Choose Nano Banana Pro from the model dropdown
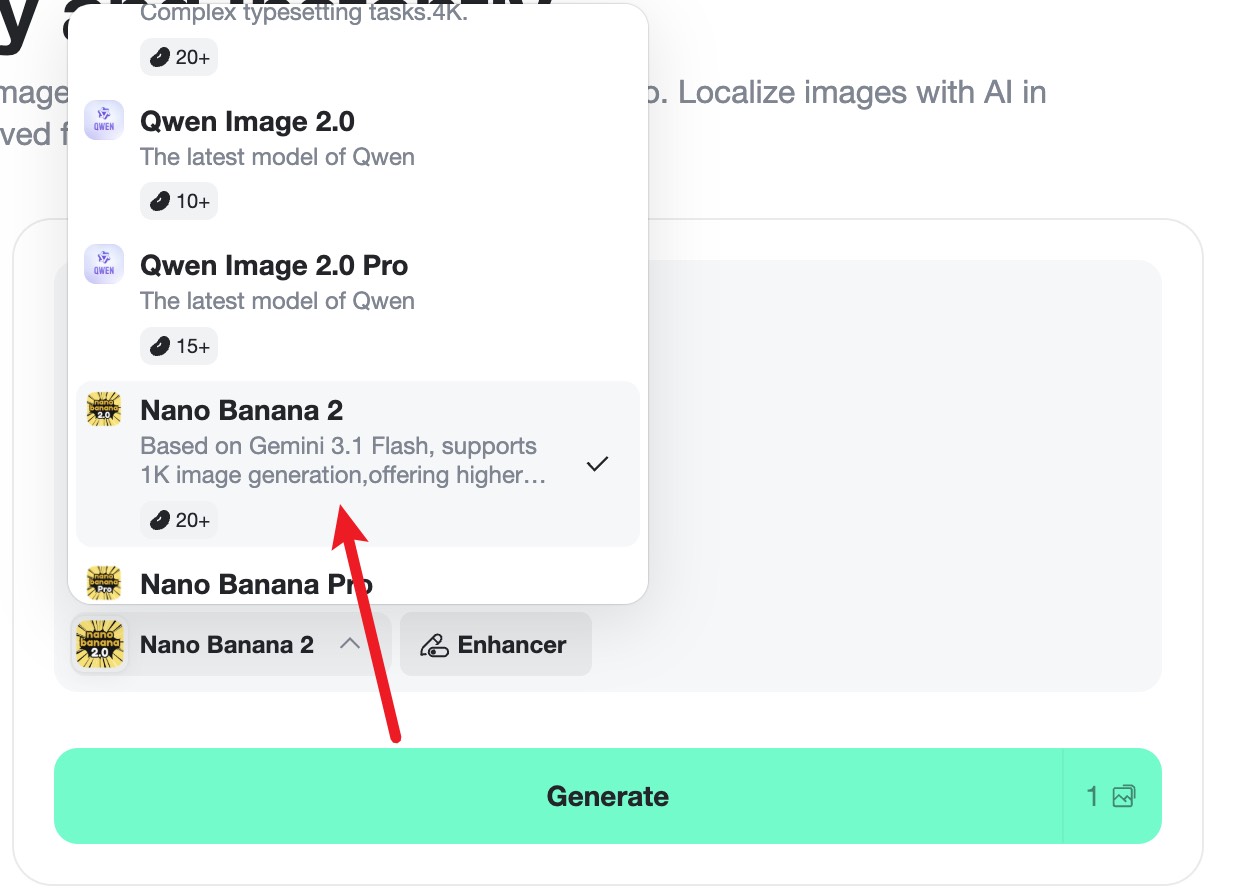 (x=257, y=583)
